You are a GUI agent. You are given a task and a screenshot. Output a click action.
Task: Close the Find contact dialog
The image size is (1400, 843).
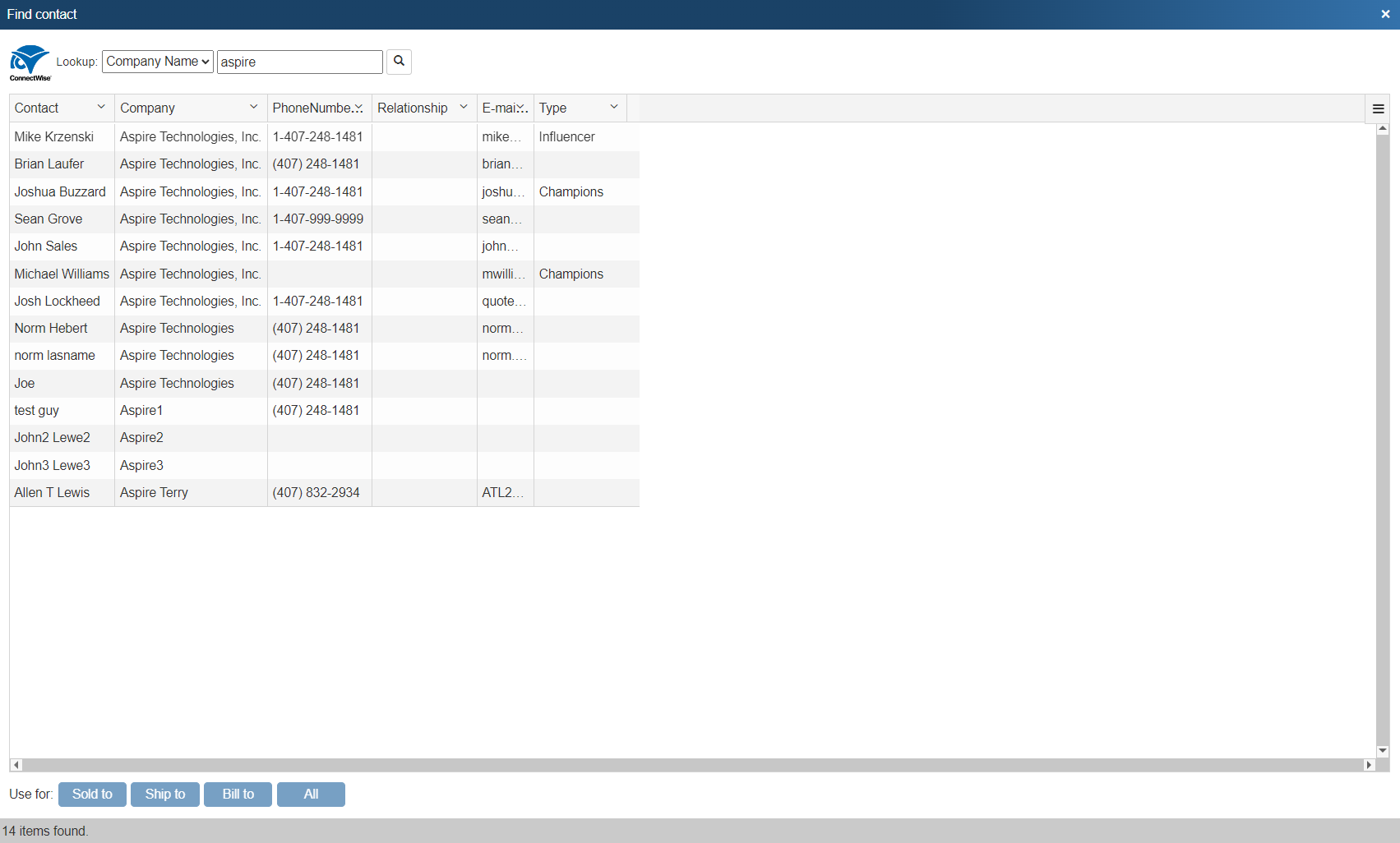1385,14
